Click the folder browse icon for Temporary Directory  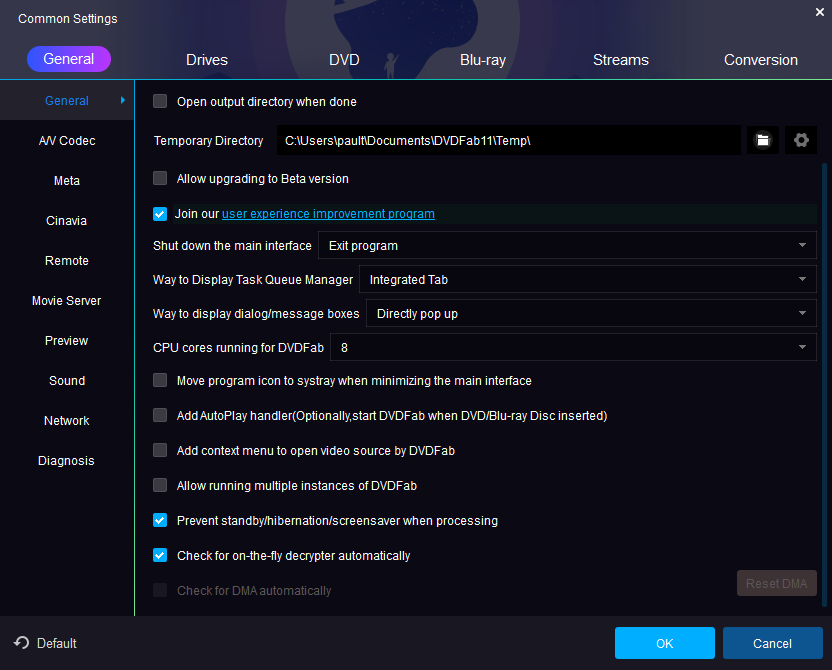tap(762, 141)
